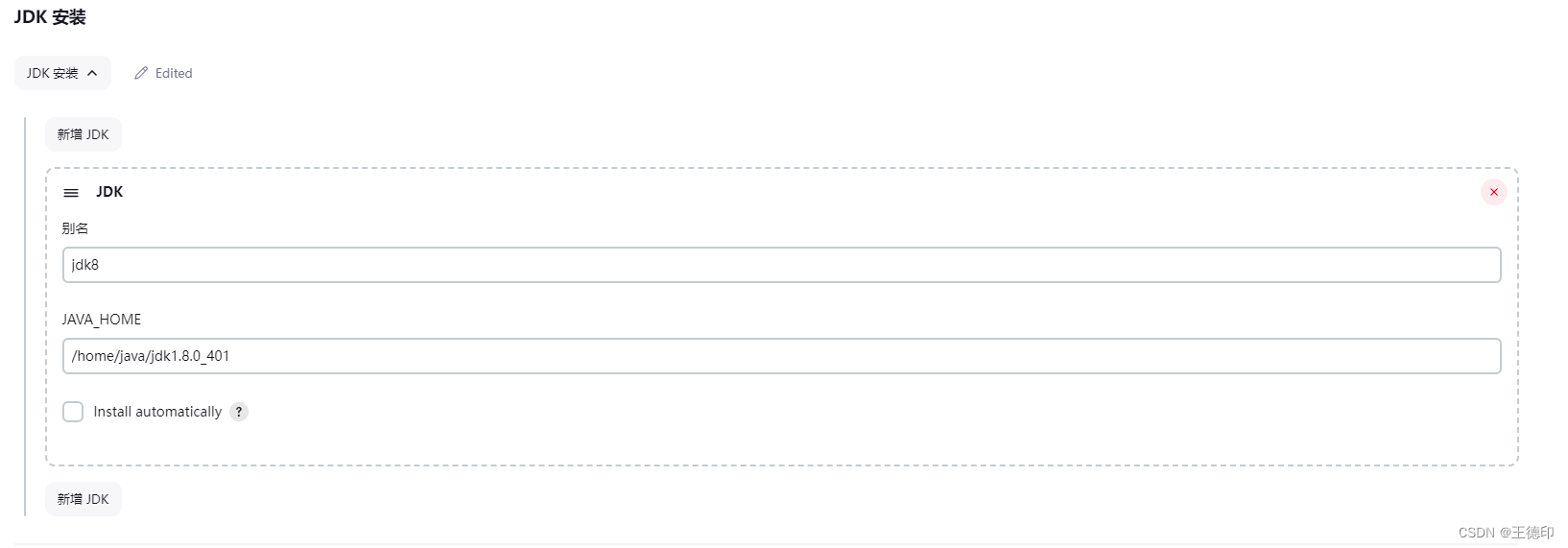Click the bold JDK panel header text

109,192
